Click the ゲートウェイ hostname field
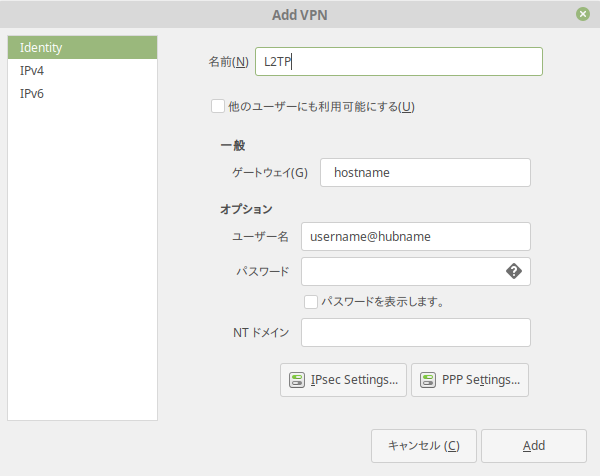Screen dimensions: 600x476 pos(425,173)
